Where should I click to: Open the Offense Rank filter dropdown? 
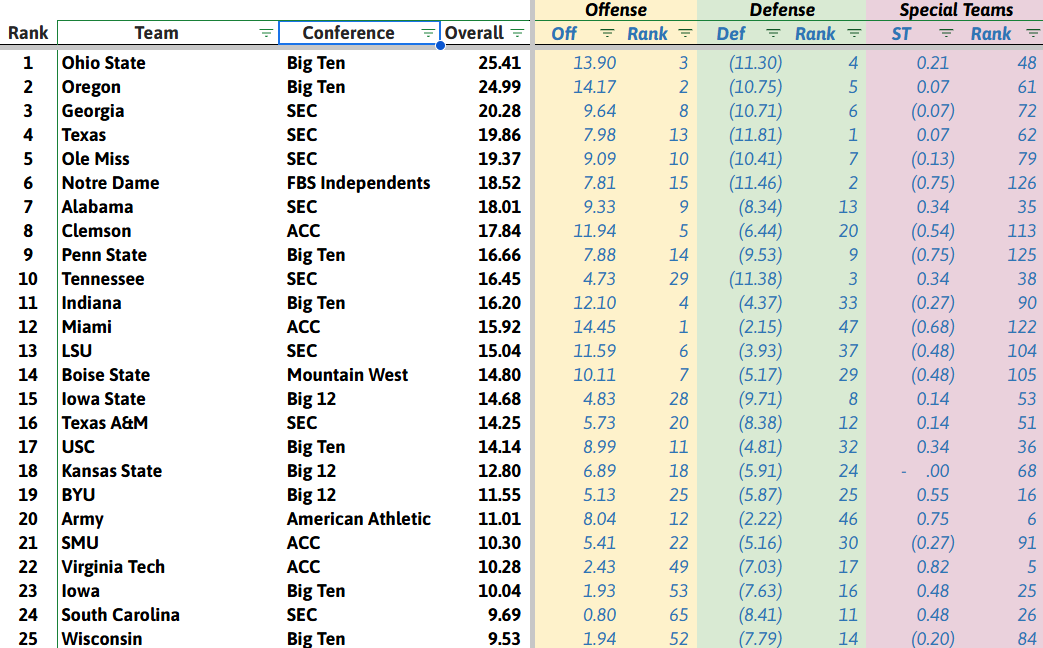[686, 33]
